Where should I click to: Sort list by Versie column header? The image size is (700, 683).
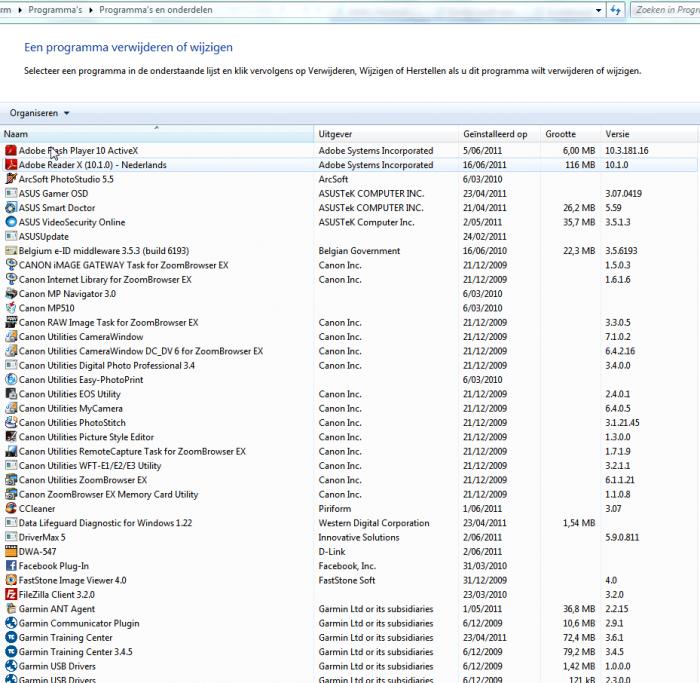coord(649,134)
